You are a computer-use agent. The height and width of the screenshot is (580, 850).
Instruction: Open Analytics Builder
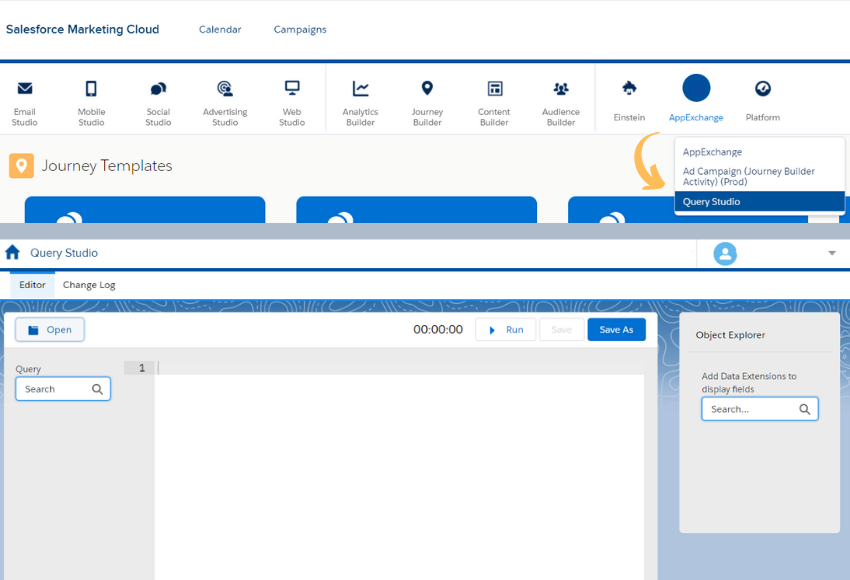[360, 102]
